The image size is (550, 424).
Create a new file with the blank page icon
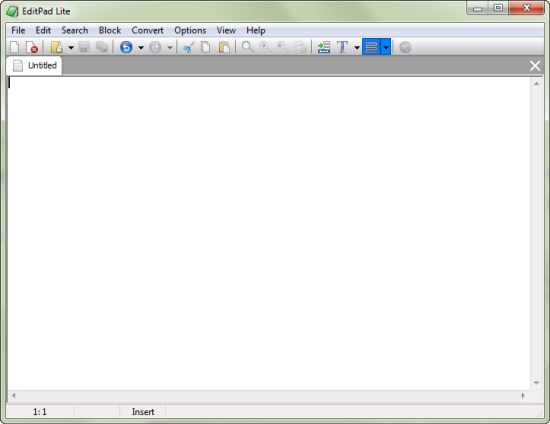pos(14,47)
